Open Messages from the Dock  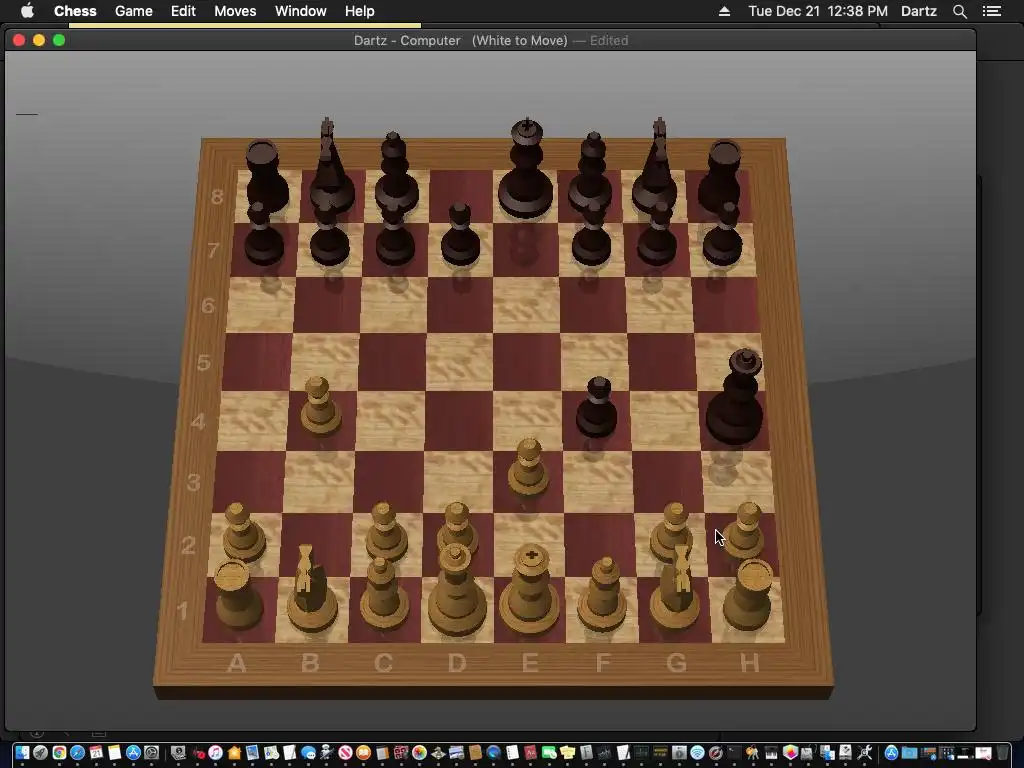308,752
